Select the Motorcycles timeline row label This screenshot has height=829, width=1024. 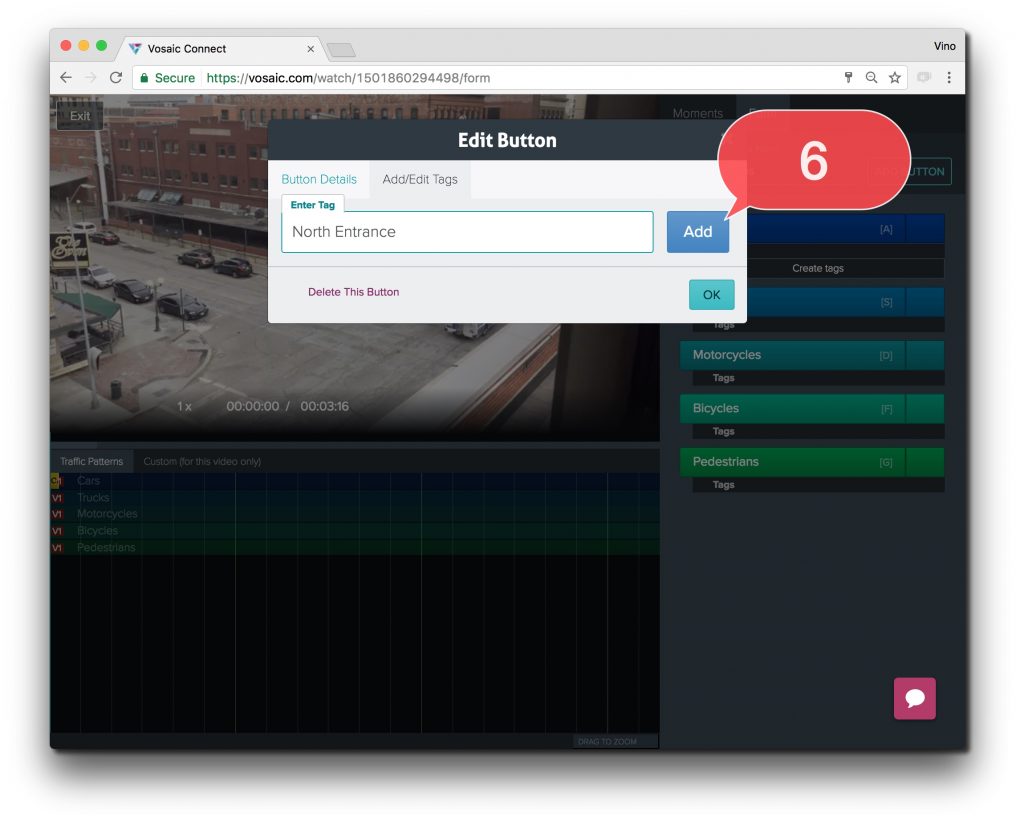107,514
